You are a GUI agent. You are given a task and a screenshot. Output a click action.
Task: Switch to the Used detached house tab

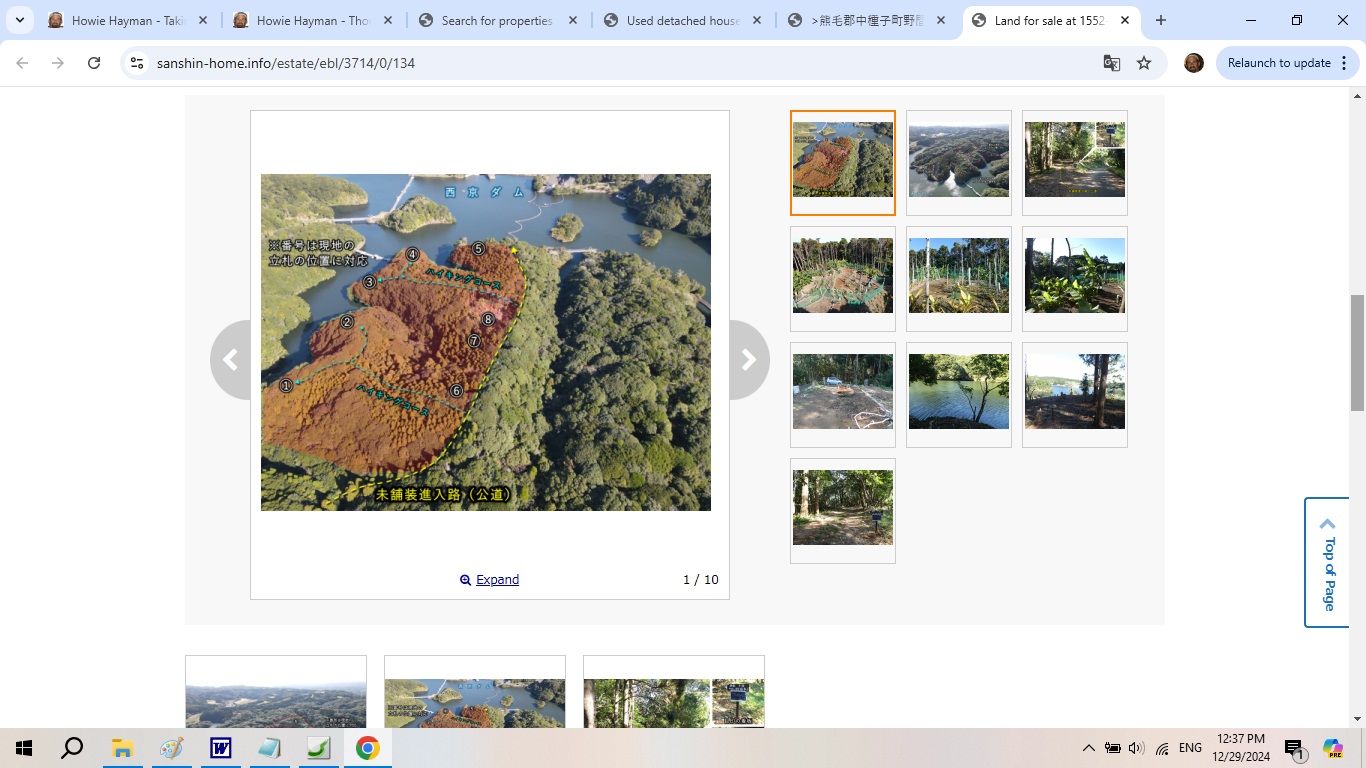coord(682,20)
